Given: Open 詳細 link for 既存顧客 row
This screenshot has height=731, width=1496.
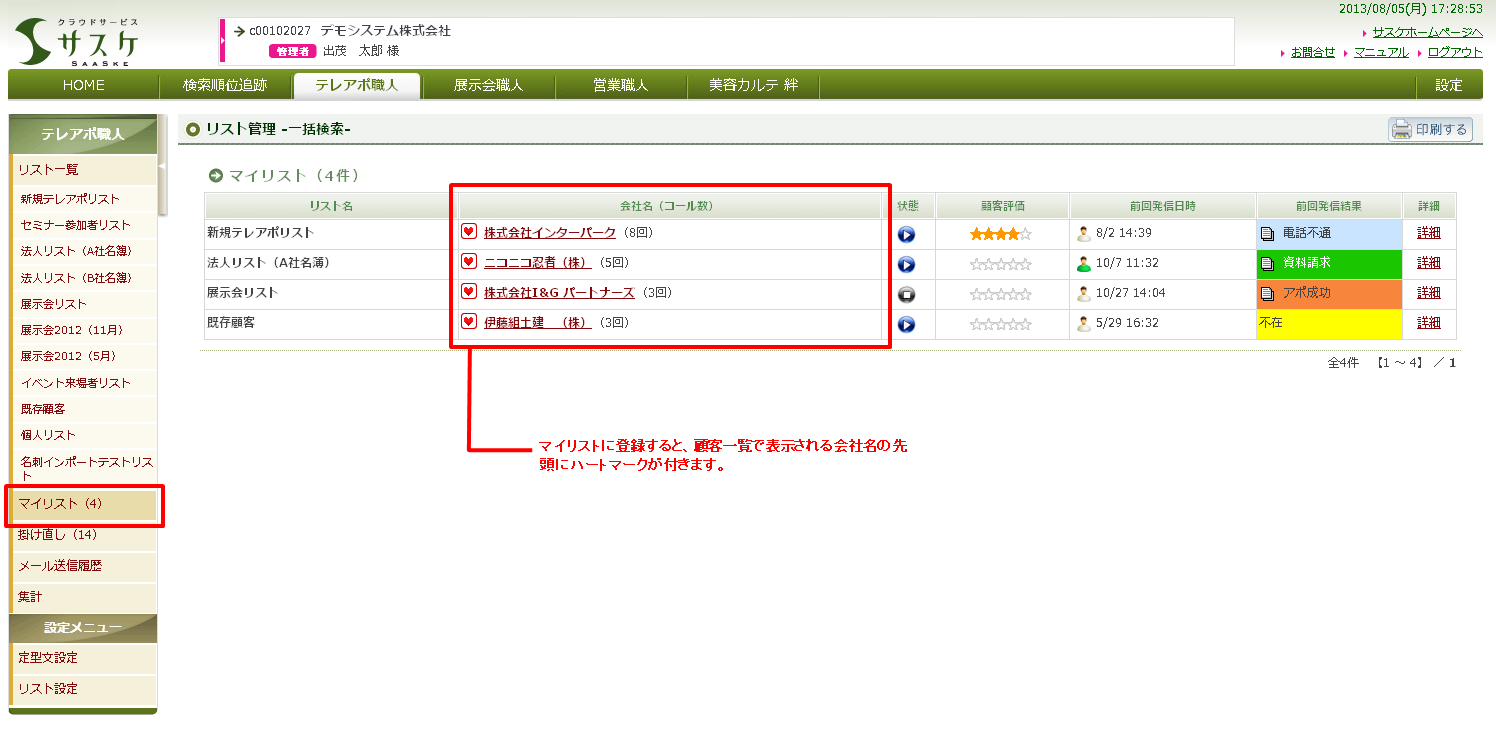Looking at the screenshot, I should [1429, 323].
